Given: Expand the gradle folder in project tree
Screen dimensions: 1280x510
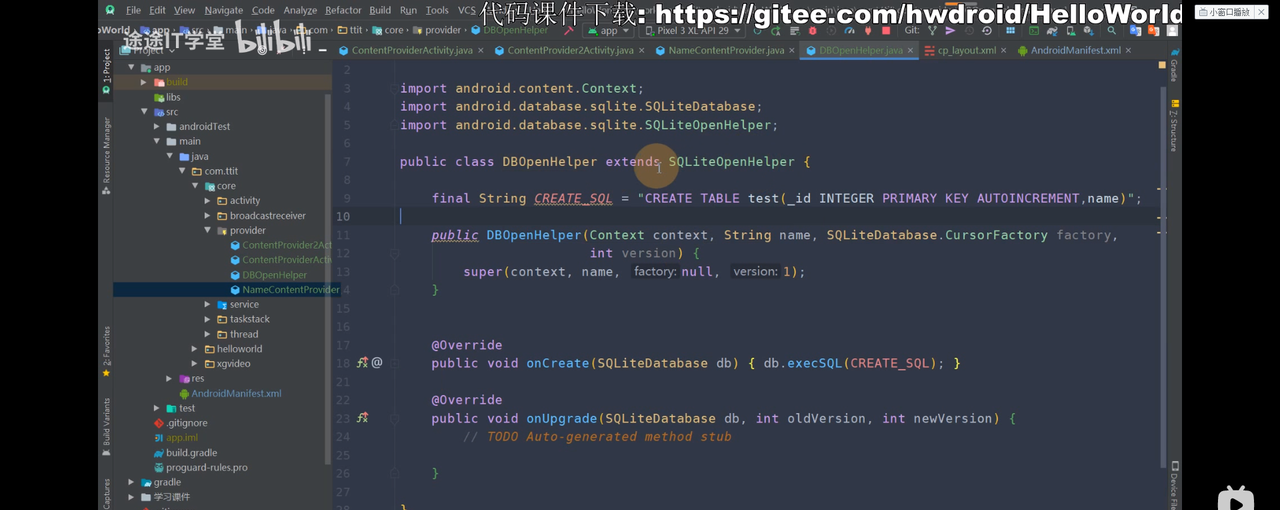Looking at the screenshot, I should 131,482.
